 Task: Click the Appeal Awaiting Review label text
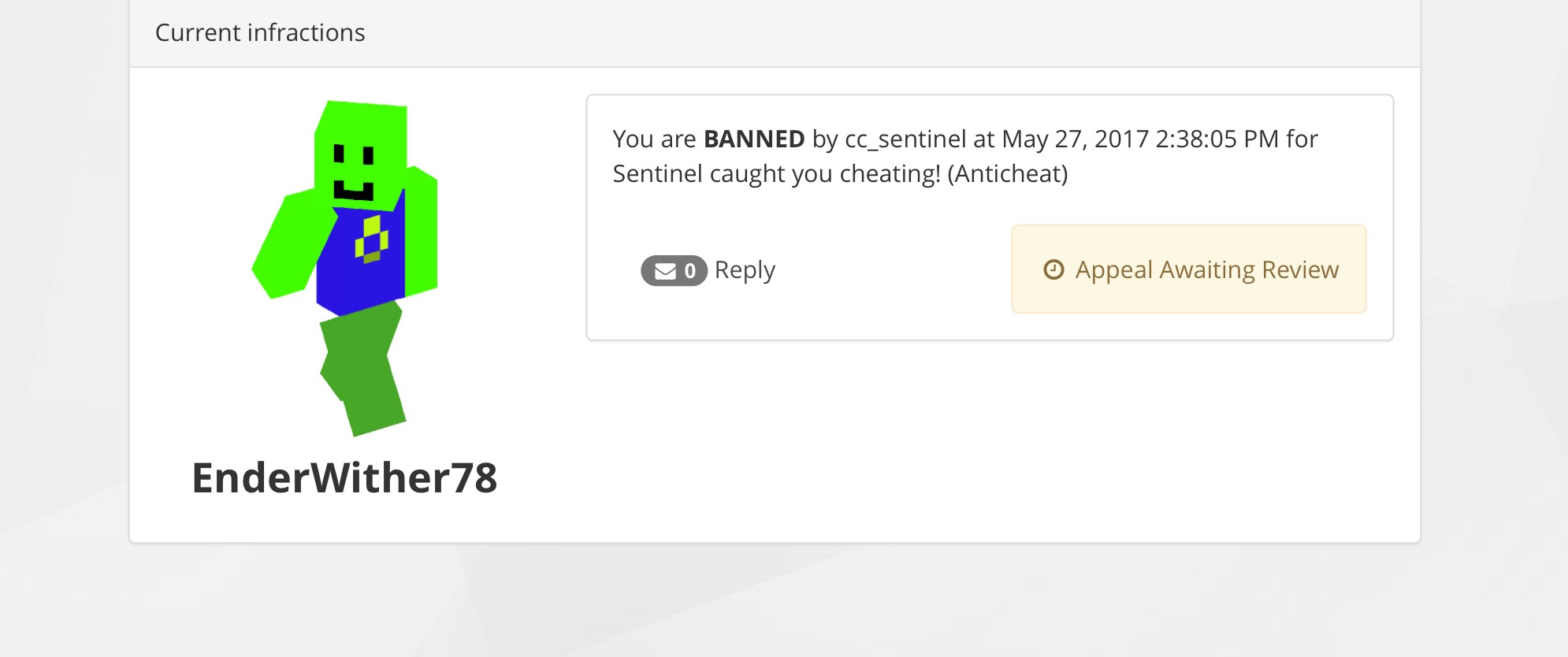tap(1207, 270)
